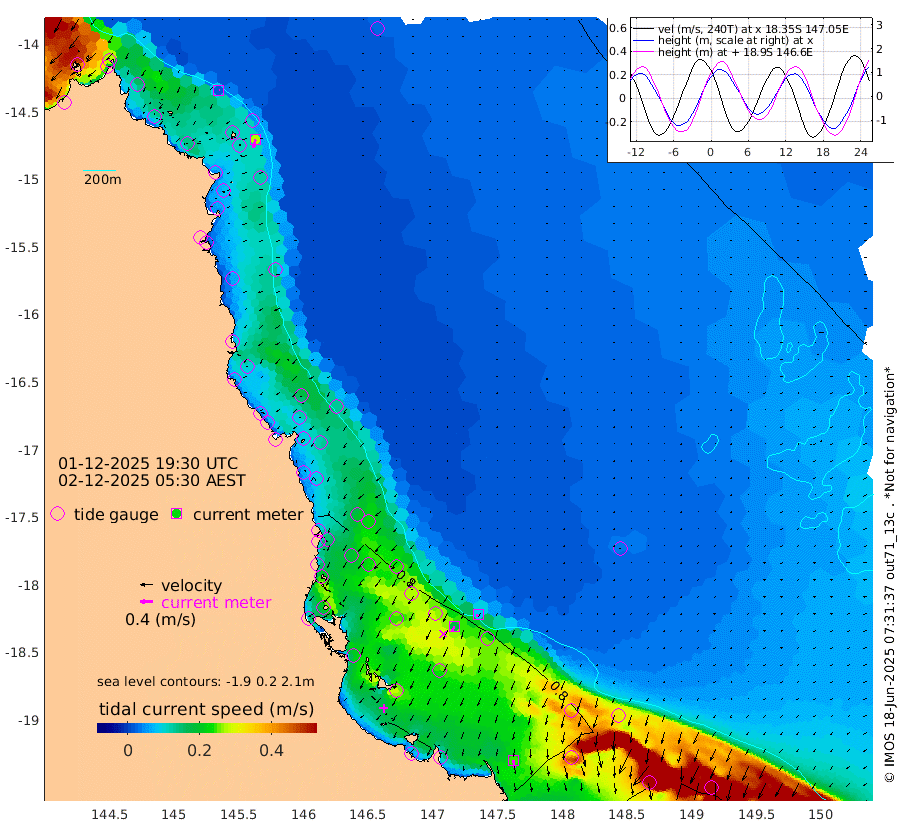Screen dimensions: 900x834
Task: Click the black 'current meter' legend label
Action: point(248,514)
